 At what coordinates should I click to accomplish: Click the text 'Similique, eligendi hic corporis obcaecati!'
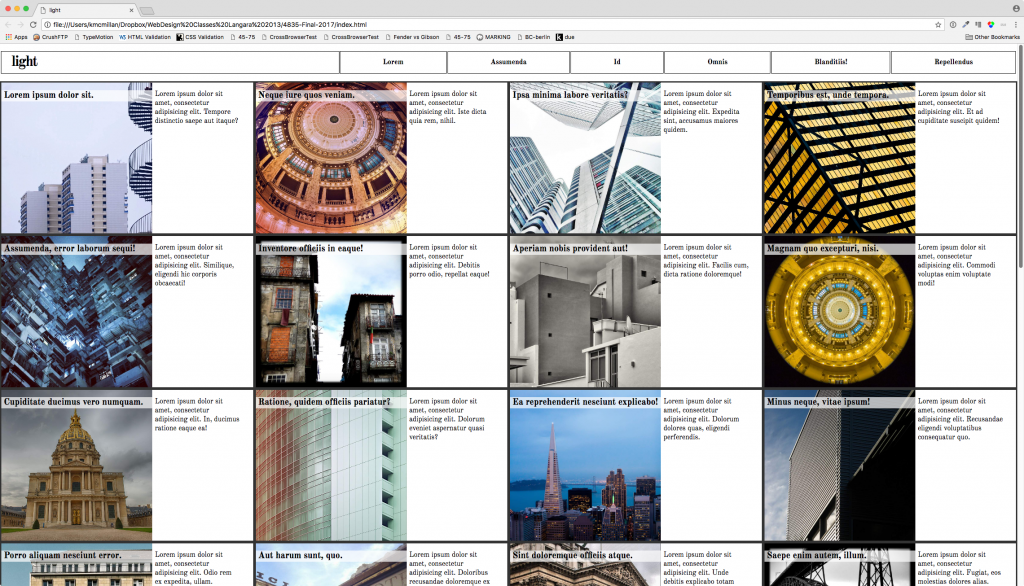point(195,274)
